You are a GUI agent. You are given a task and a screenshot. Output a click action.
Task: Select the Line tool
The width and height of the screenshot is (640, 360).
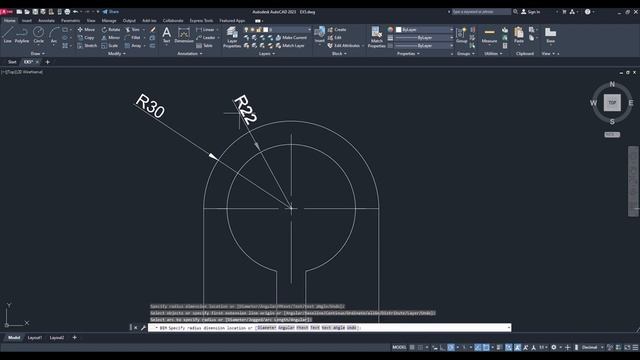tap(7, 35)
